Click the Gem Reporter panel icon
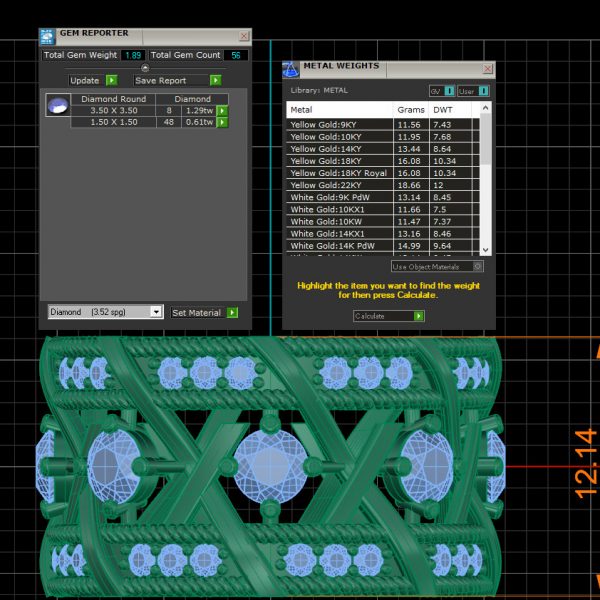Viewport: 600px width, 600px height. click(x=47, y=36)
